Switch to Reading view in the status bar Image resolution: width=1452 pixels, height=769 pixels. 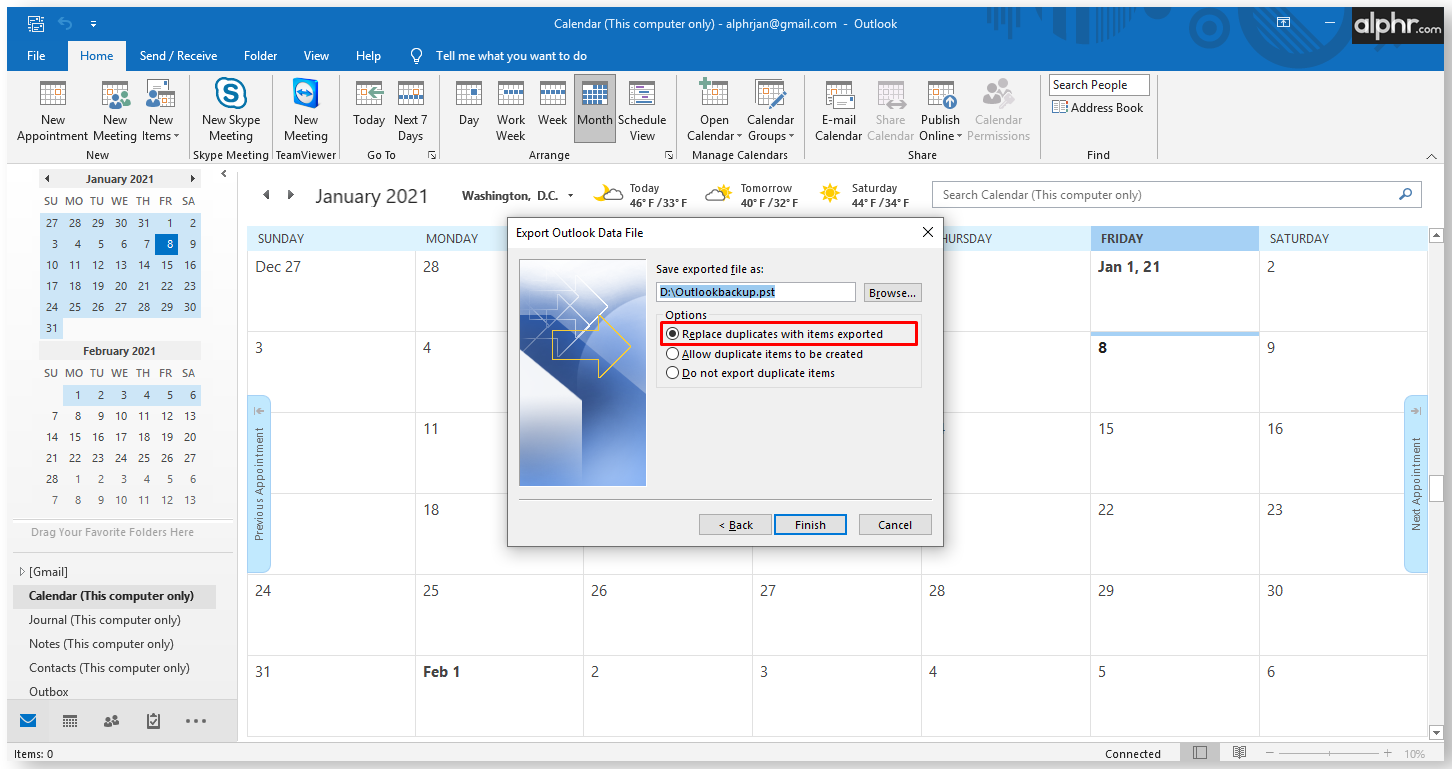tap(1240, 753)
